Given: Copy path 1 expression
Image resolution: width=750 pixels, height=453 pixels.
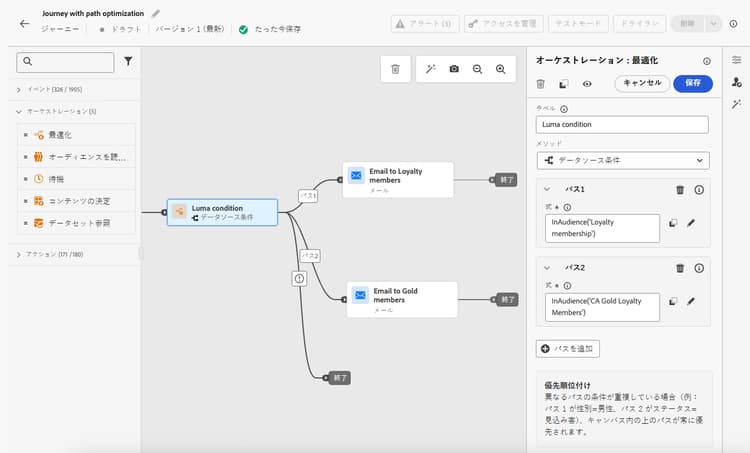Looking at the screenshot, I should pos(673,223).
